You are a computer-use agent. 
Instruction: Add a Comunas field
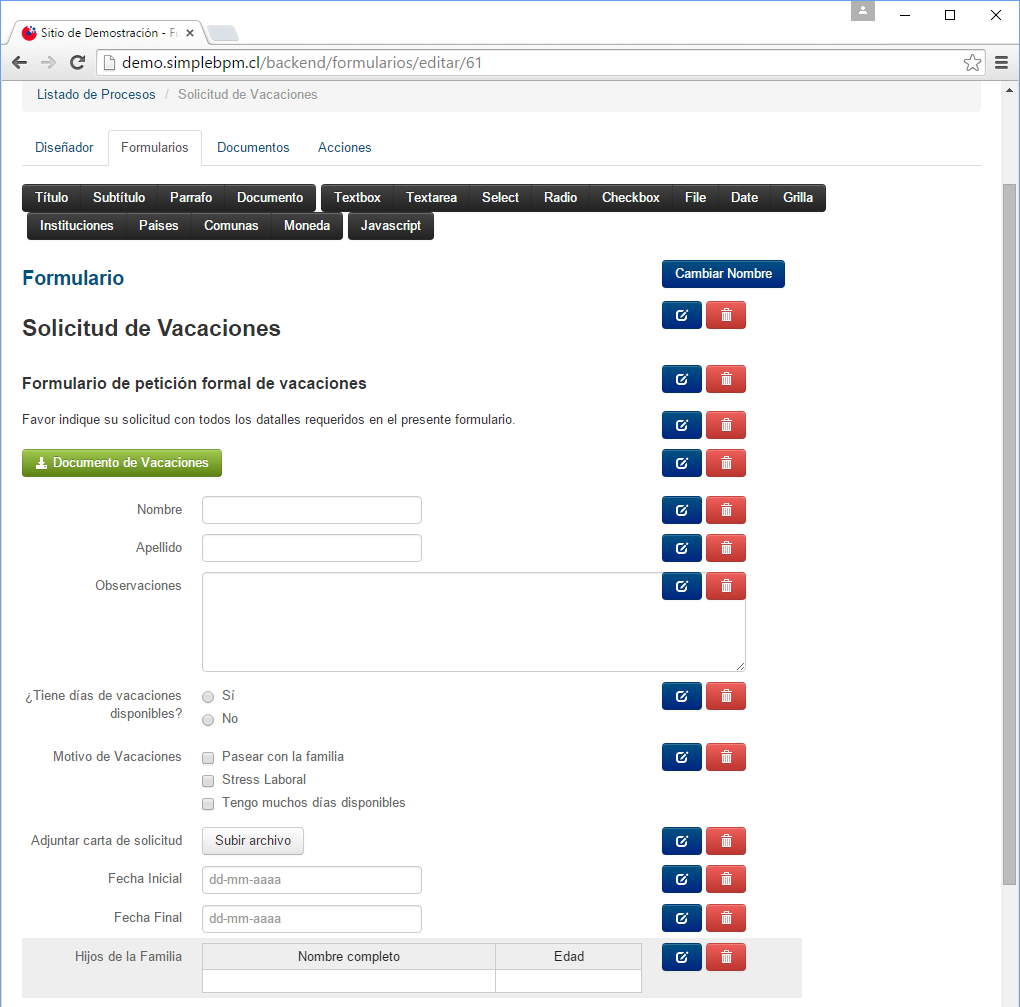(x=231, y=226)
